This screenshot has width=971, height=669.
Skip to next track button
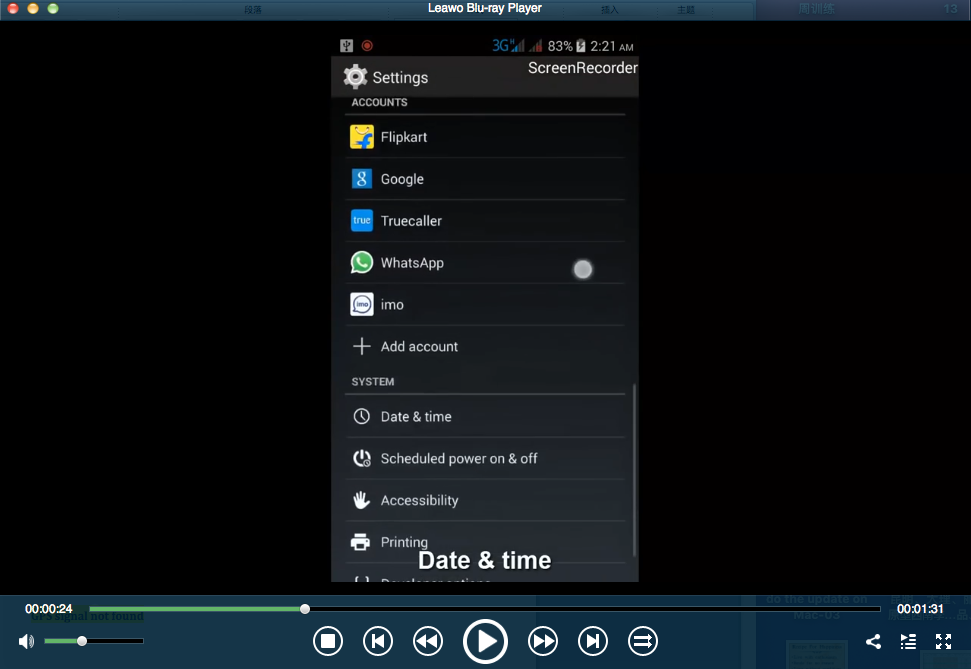click(x=593, y=641)
